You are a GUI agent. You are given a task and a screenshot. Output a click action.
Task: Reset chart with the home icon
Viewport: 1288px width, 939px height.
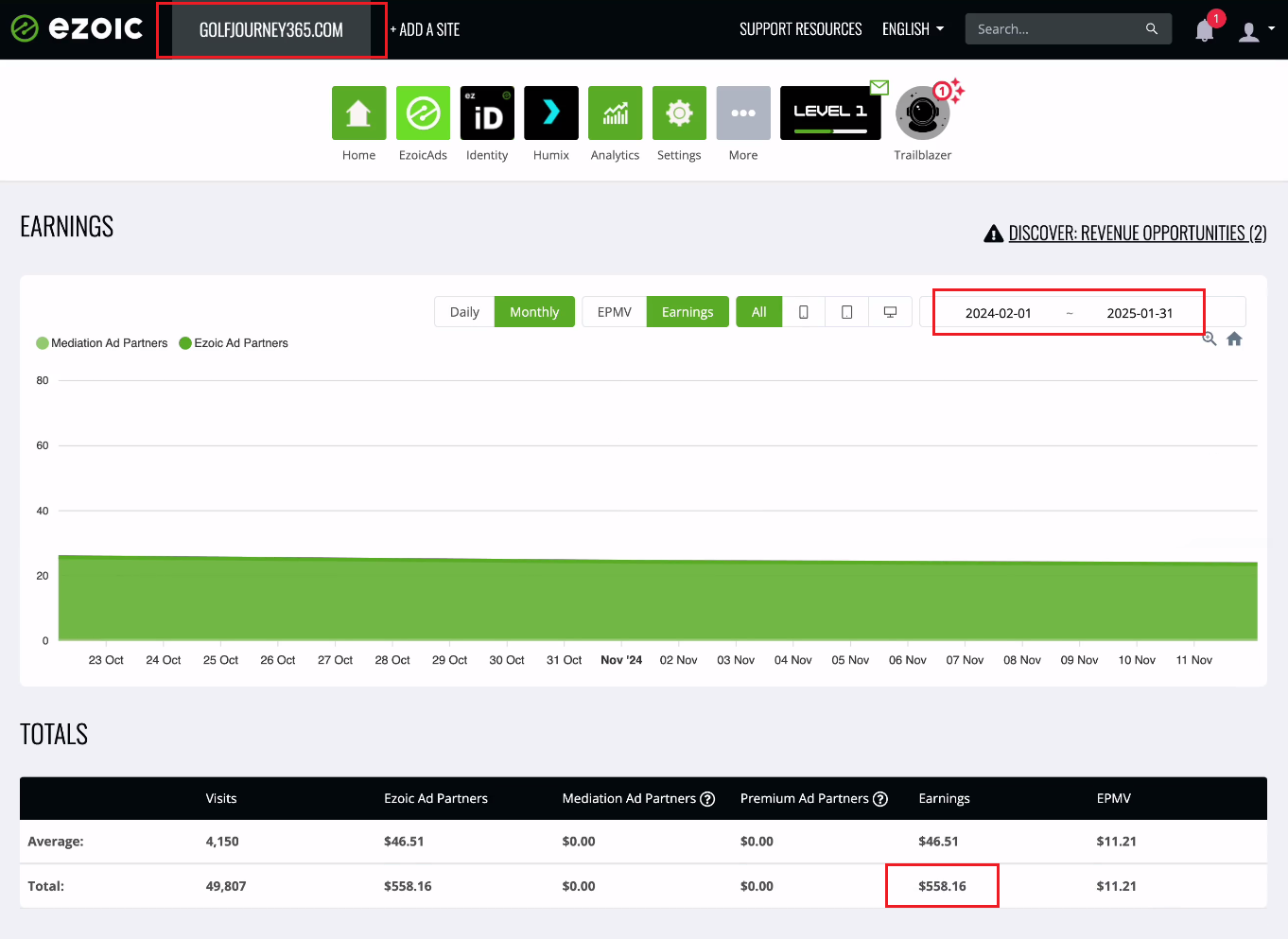click(1234, 339)
